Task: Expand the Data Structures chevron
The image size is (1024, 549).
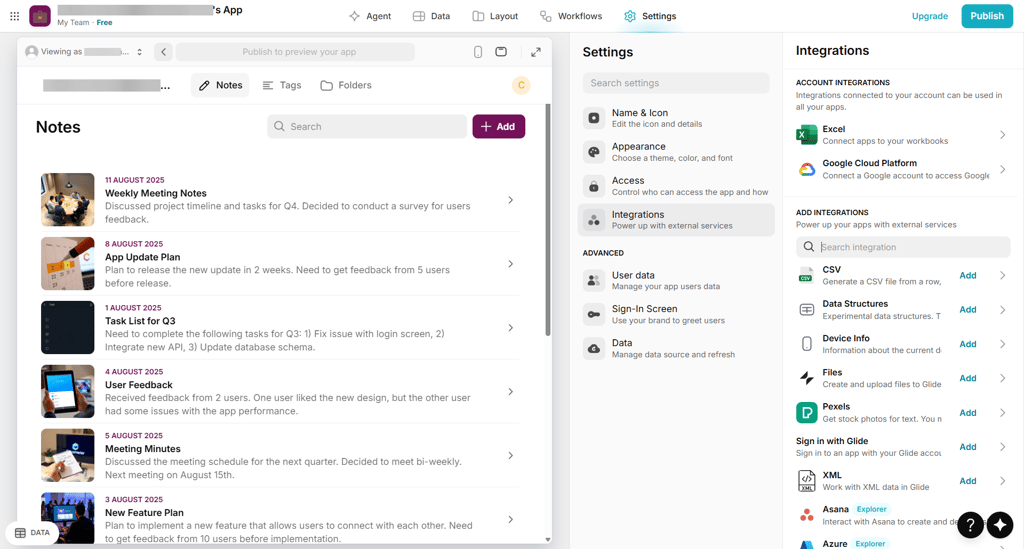Action: [x=1002, y=309]
